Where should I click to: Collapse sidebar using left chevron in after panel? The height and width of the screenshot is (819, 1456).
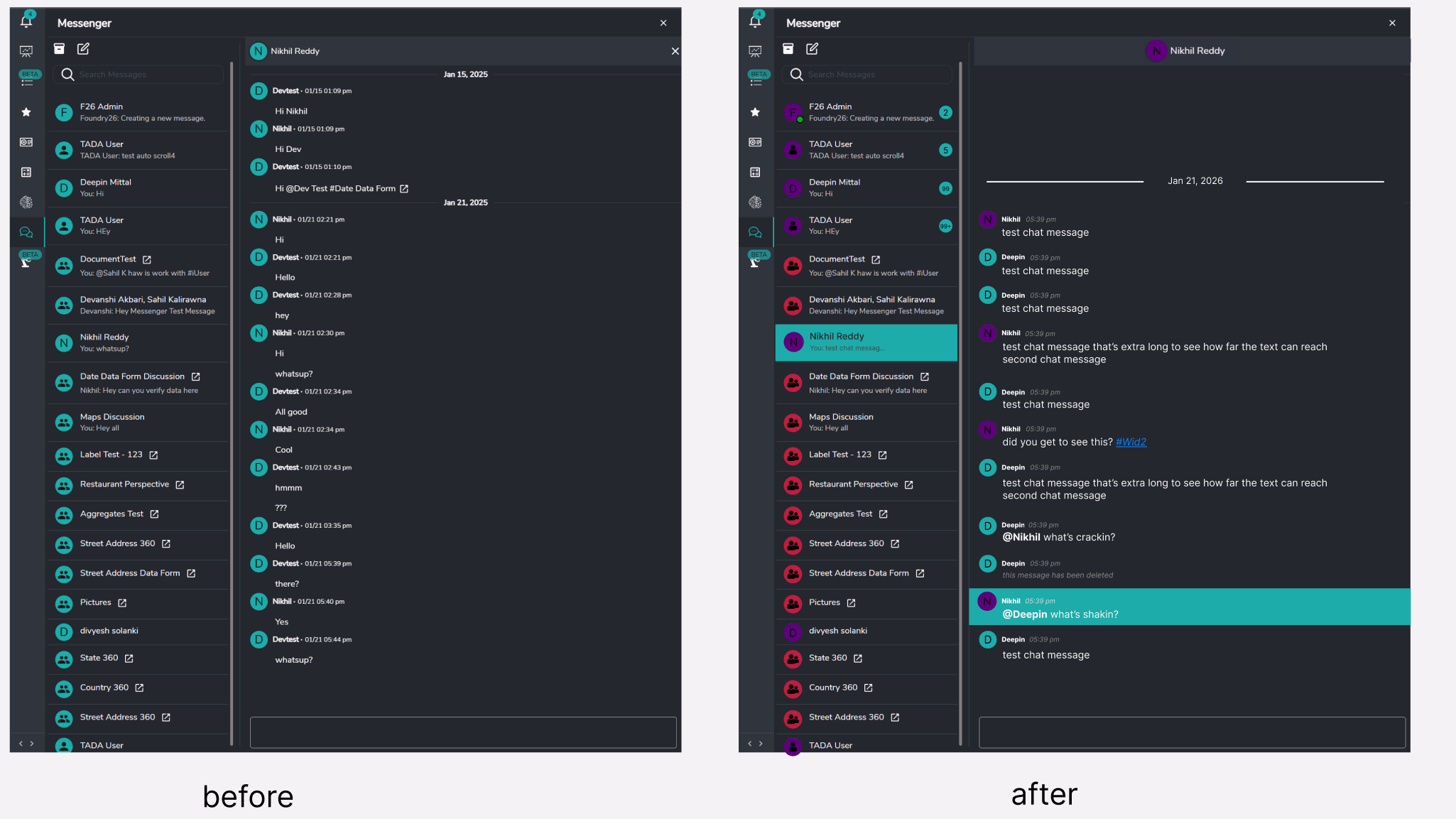749,744
